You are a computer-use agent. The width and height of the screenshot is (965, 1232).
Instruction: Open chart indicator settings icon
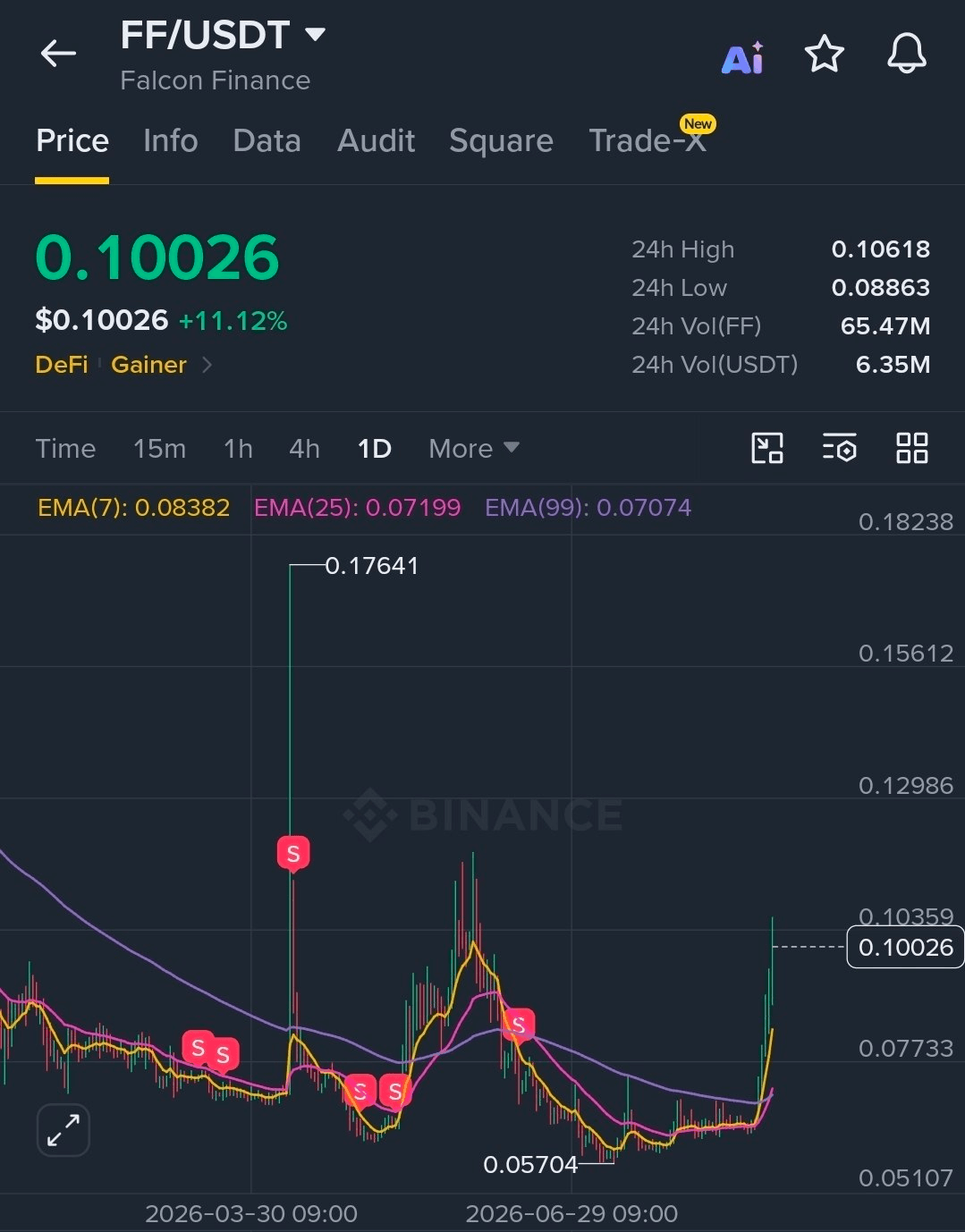pyautogui.click(x=839, y=448)
